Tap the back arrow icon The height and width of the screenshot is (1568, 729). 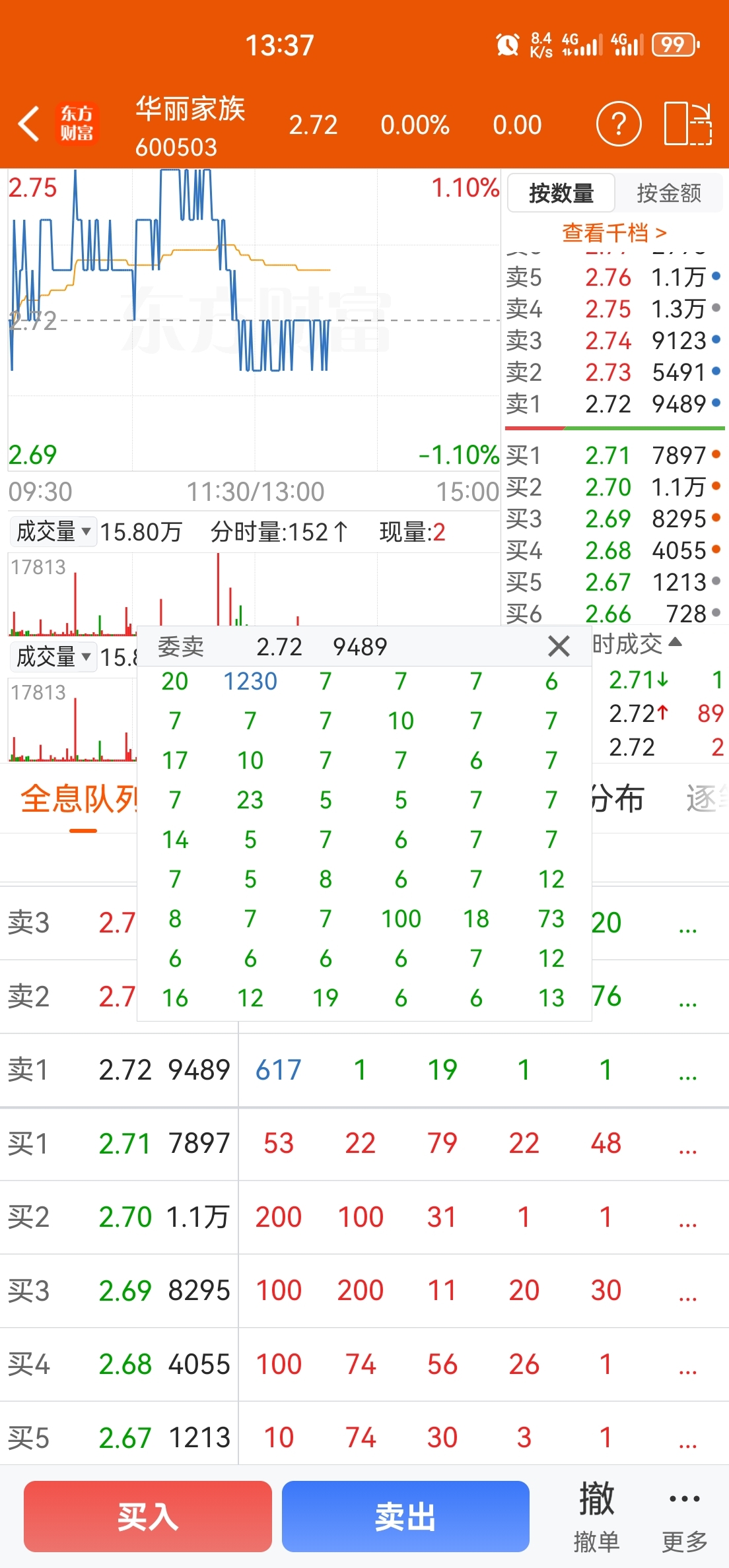coord(29,123)
